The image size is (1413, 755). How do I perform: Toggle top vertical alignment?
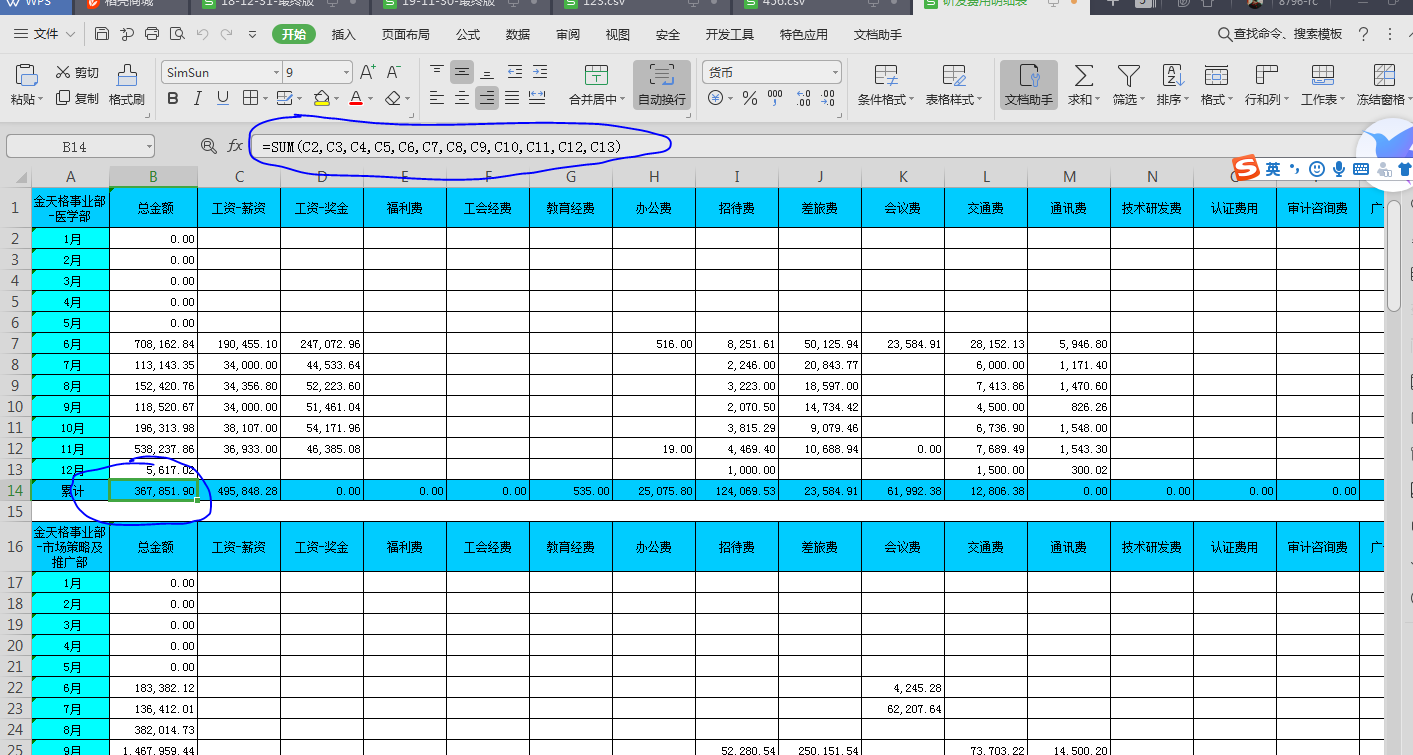point(437,72)
